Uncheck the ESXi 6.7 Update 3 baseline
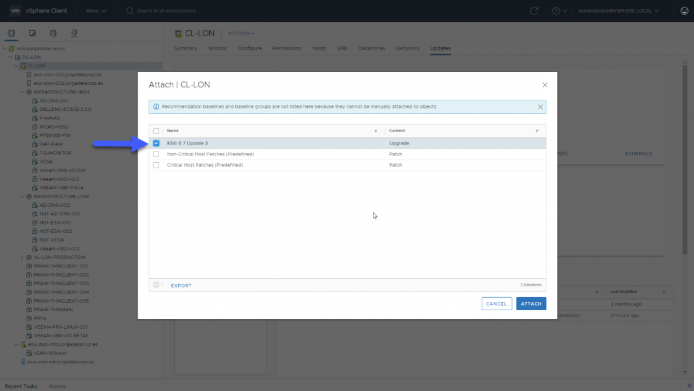 [156, 143]
